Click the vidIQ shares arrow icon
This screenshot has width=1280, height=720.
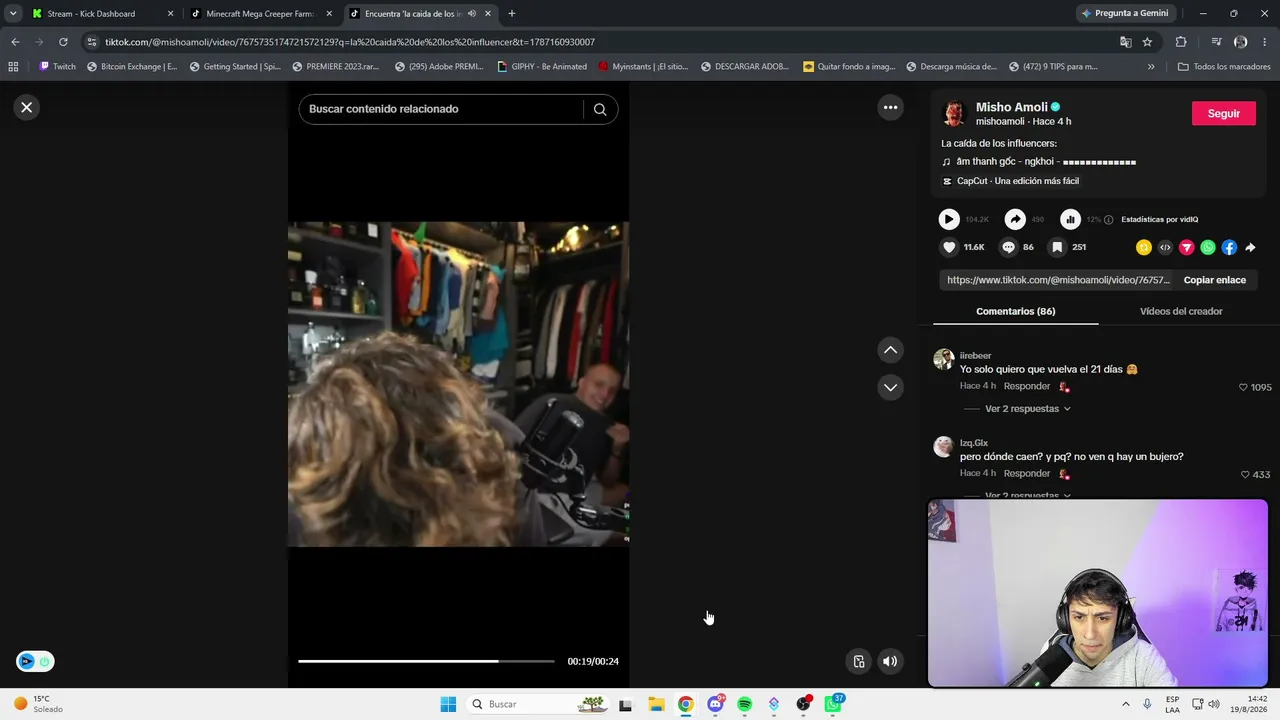1015,219
